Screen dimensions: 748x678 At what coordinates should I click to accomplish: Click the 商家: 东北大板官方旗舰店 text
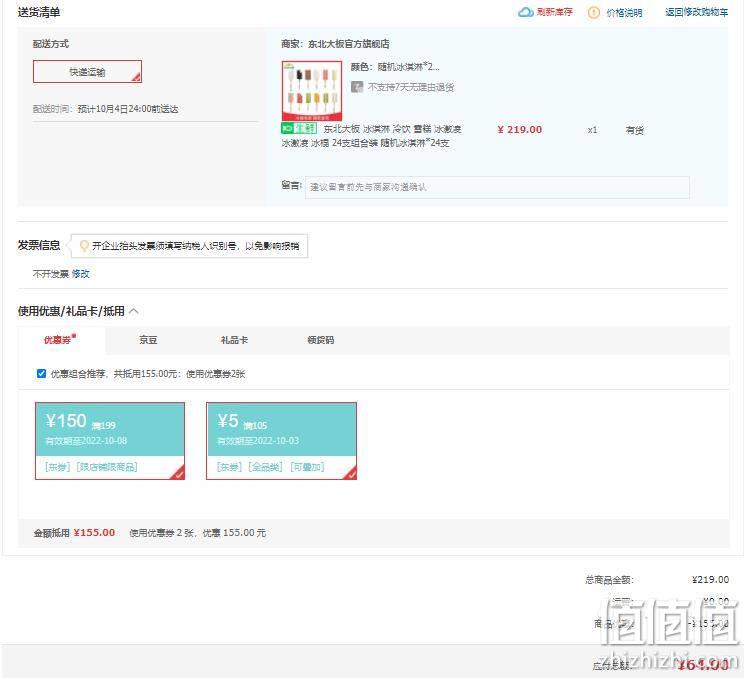(x=335, y=44)
